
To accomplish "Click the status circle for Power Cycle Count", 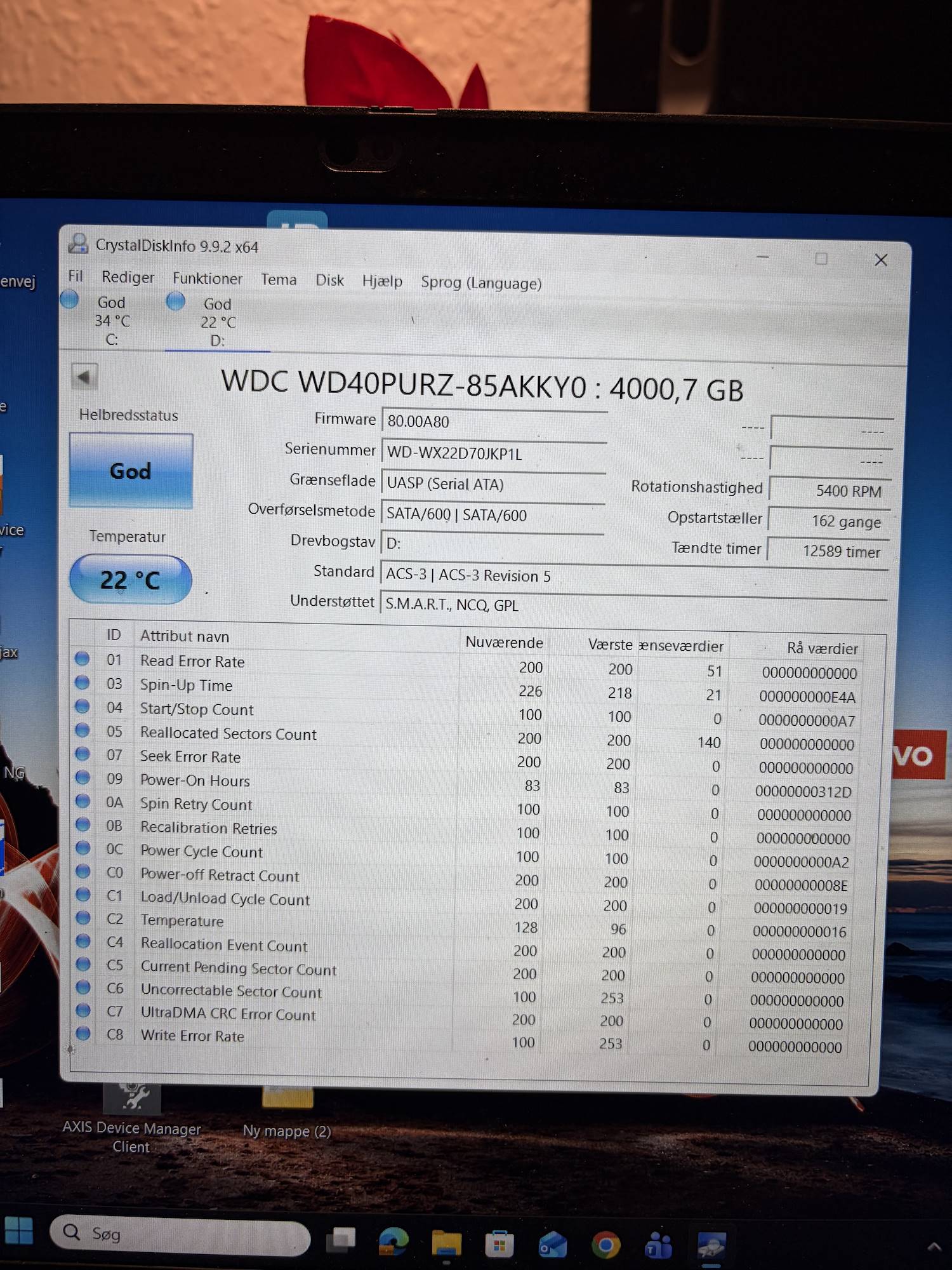I will pyautogui.click(x=83, y=848).
